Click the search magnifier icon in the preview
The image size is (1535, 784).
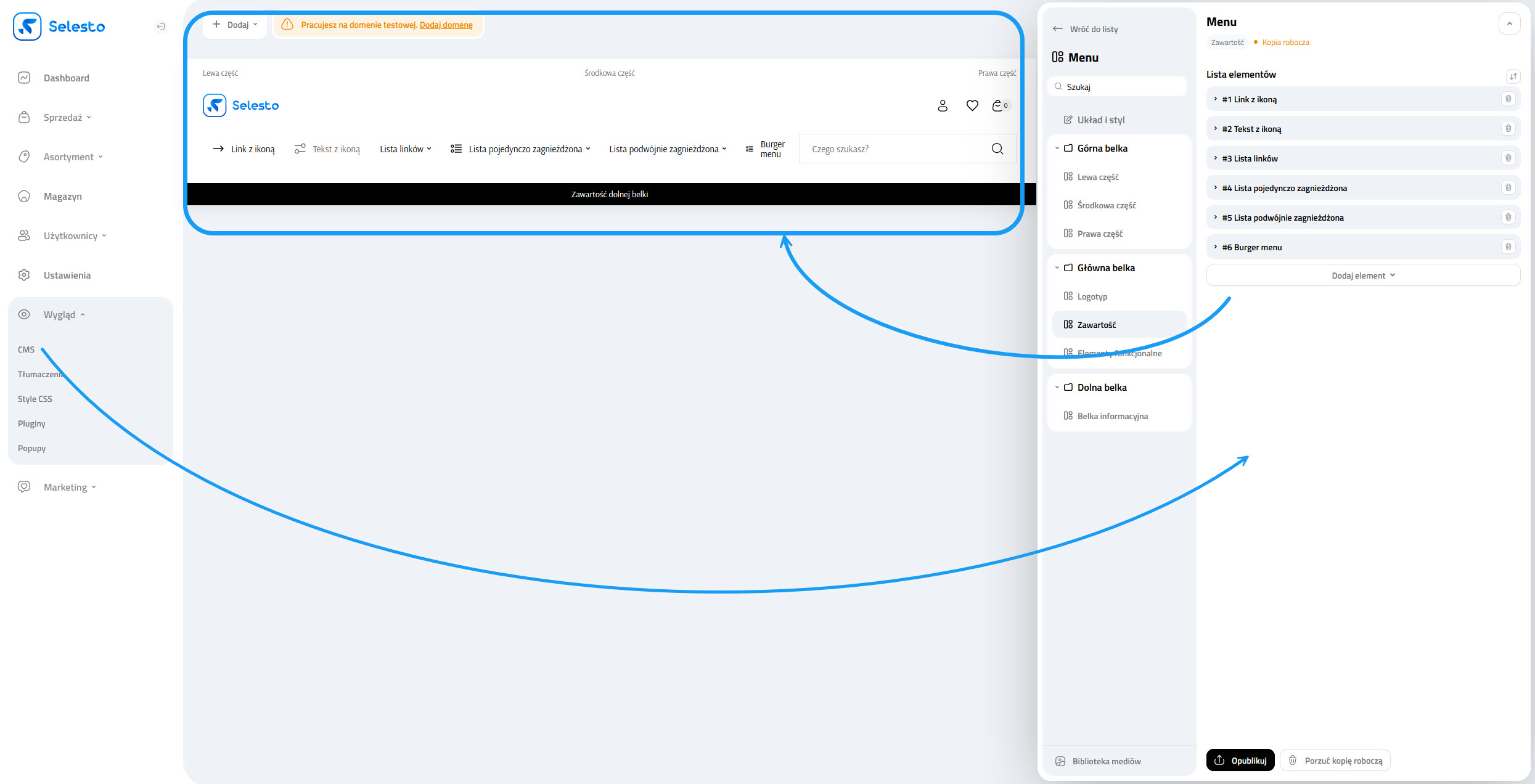click(997, 149)
